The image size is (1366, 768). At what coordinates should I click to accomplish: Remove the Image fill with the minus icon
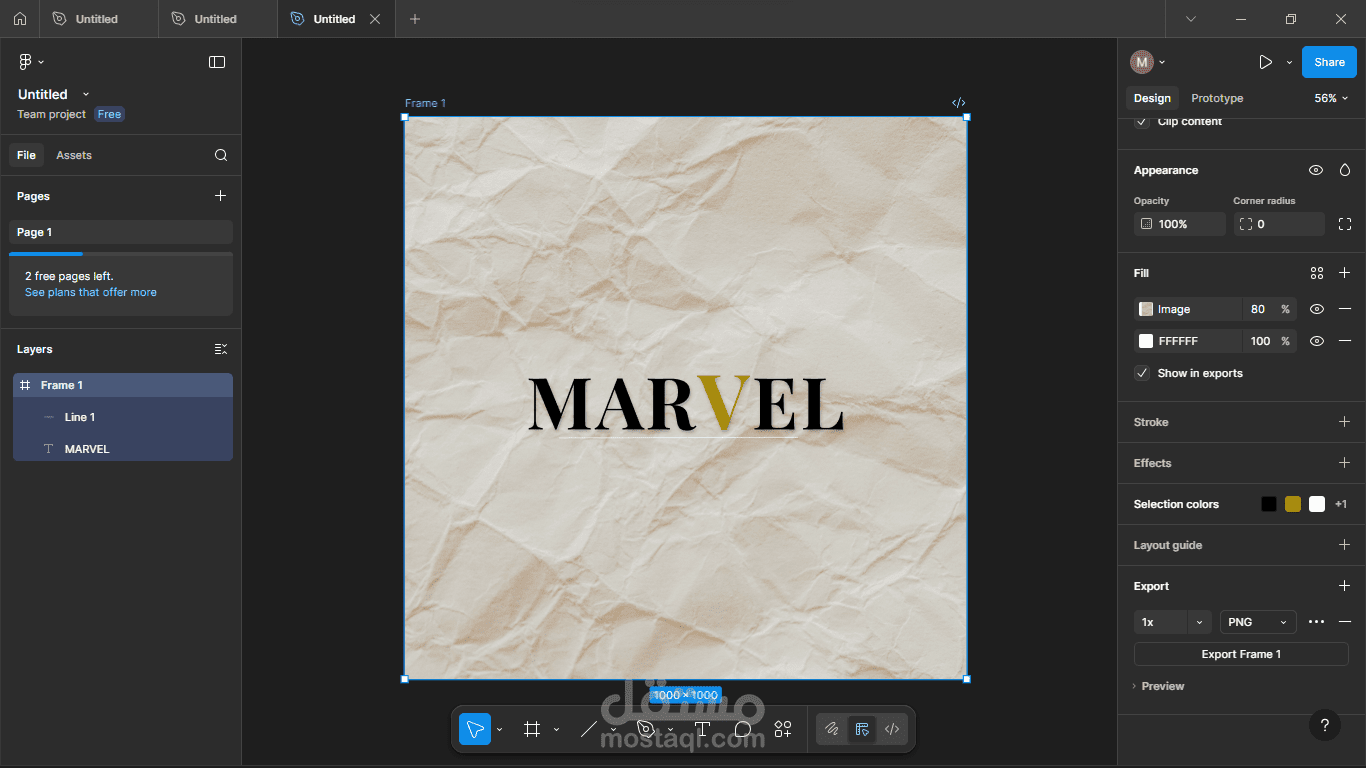(x=1345, y=309)
